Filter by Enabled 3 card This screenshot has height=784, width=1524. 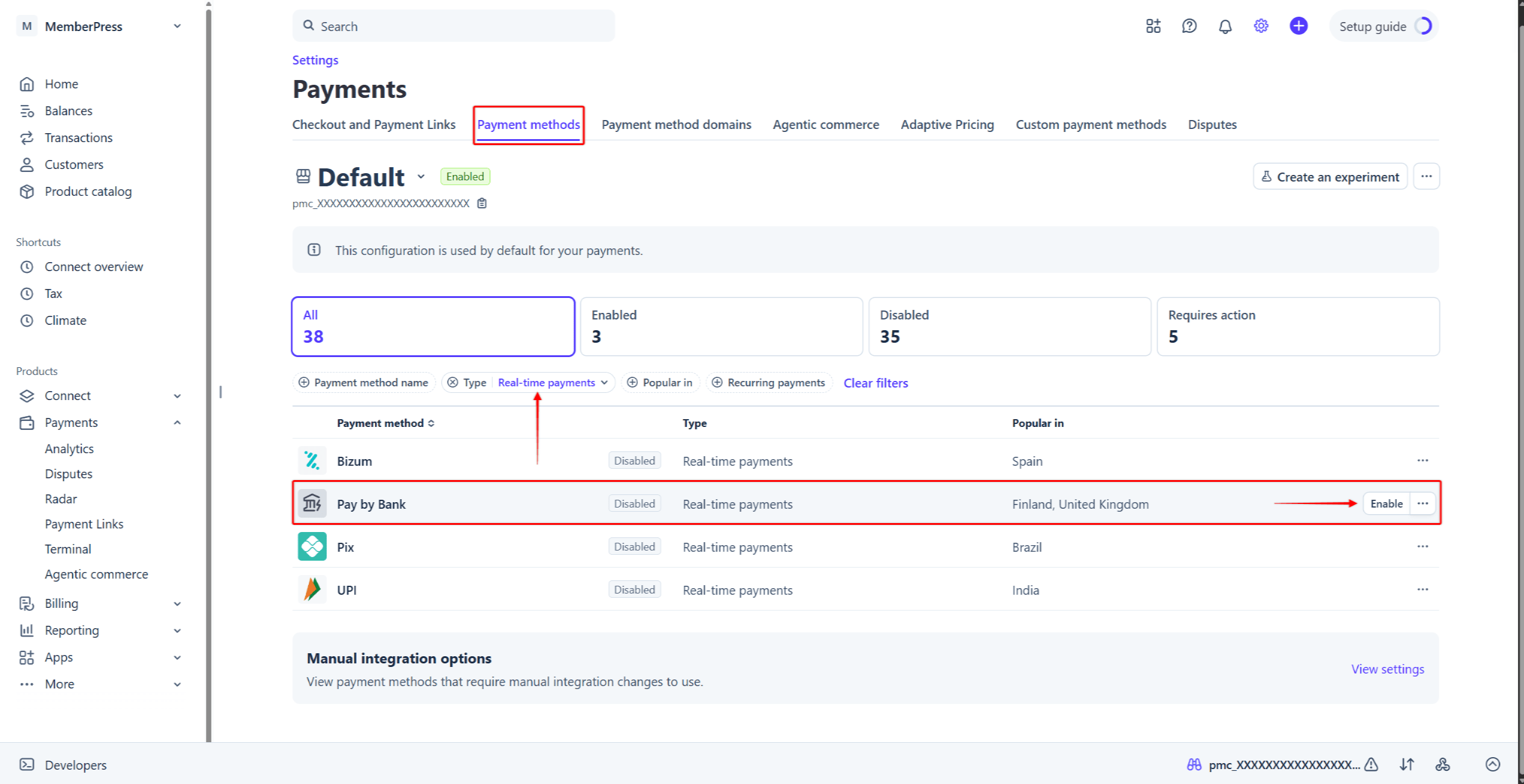[x=721, y=327]
